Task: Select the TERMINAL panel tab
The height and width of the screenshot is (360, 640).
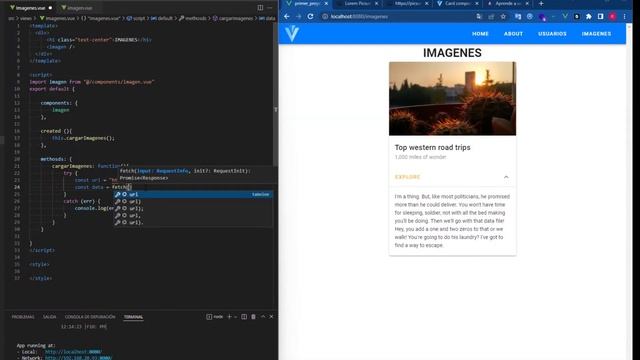Action: tap(133, 317)
